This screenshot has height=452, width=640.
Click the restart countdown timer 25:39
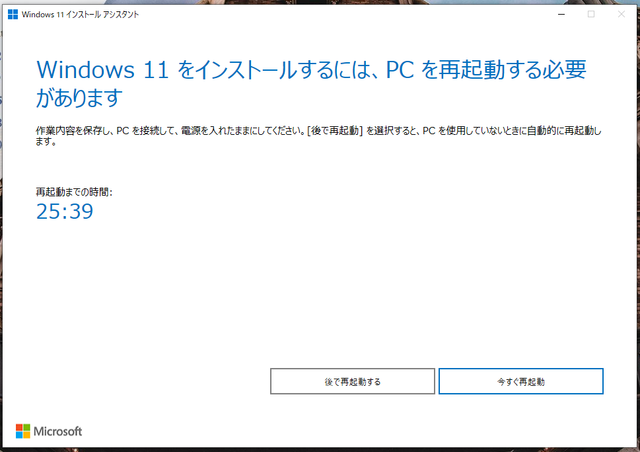pos(64,211)
